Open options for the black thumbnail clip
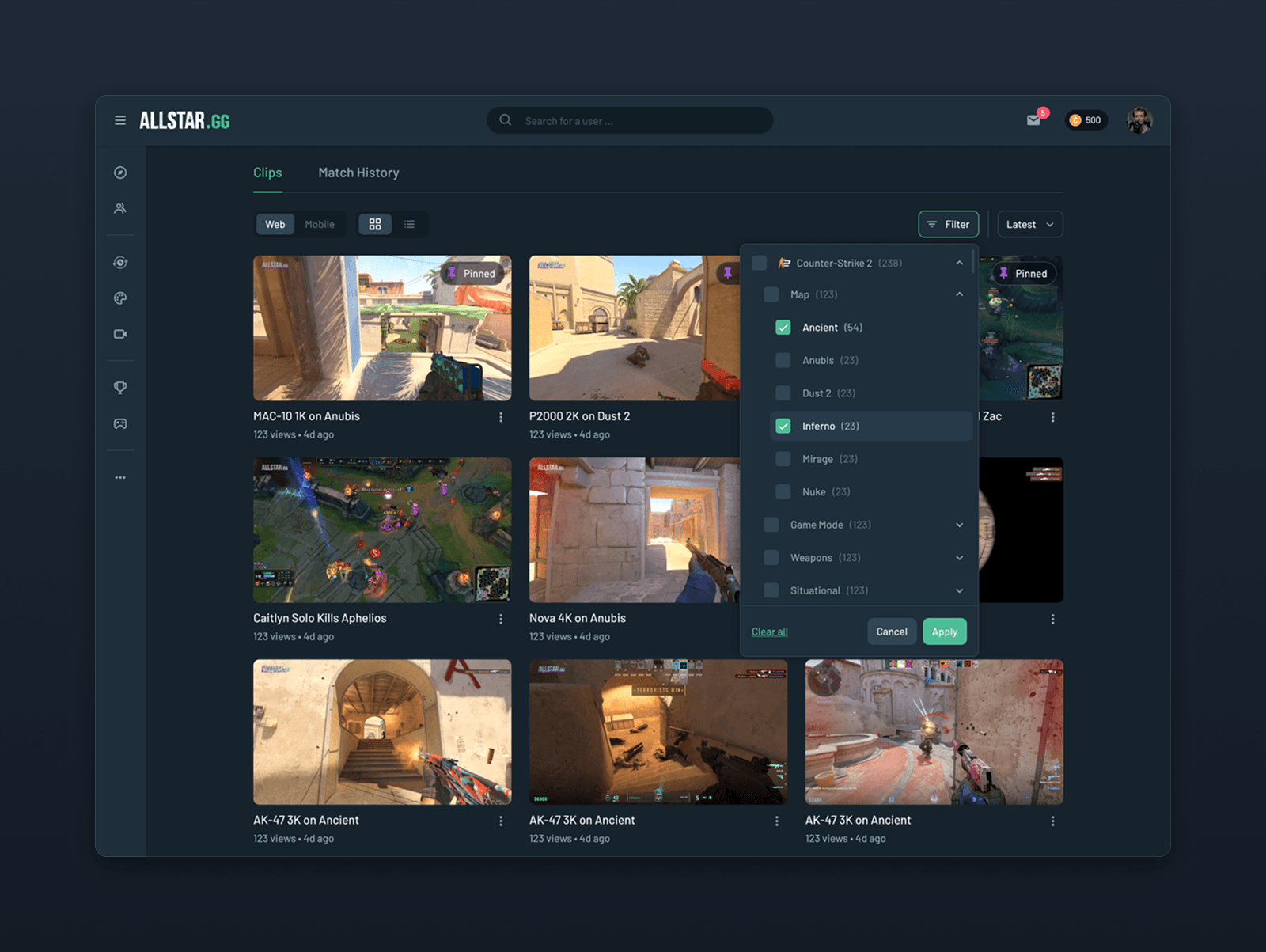 tap(1052, 619)
